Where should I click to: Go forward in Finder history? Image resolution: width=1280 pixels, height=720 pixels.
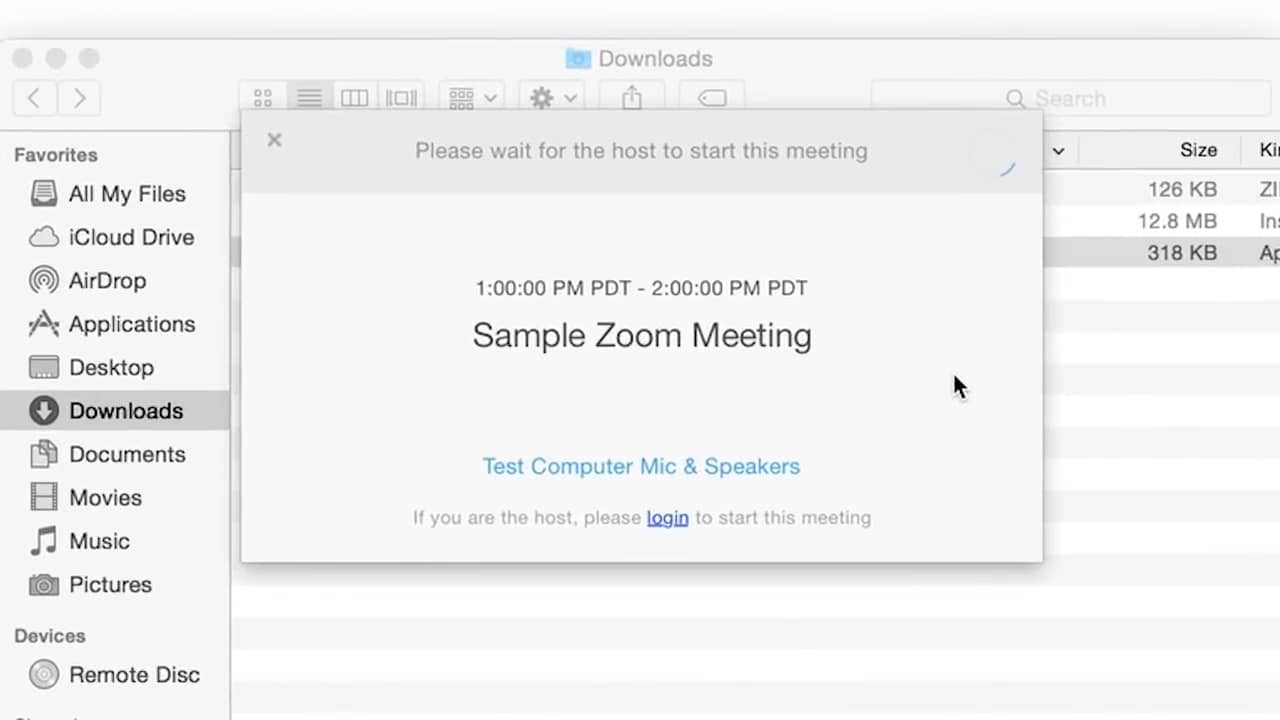(79, 98)
